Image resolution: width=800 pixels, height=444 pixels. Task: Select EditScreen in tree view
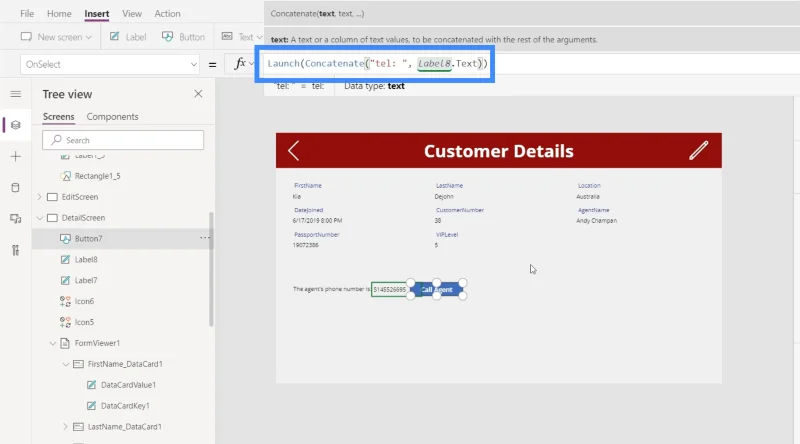coord(80,197)
